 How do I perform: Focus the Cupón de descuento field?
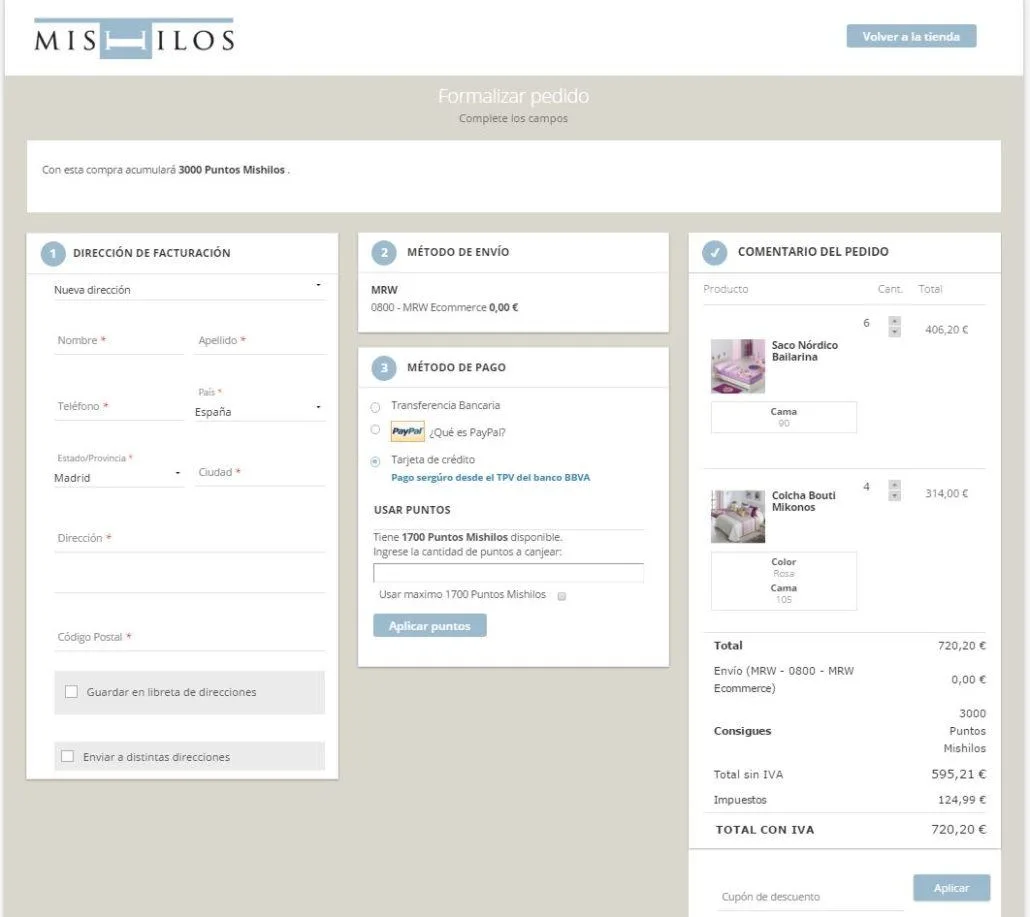coord(810,897)
